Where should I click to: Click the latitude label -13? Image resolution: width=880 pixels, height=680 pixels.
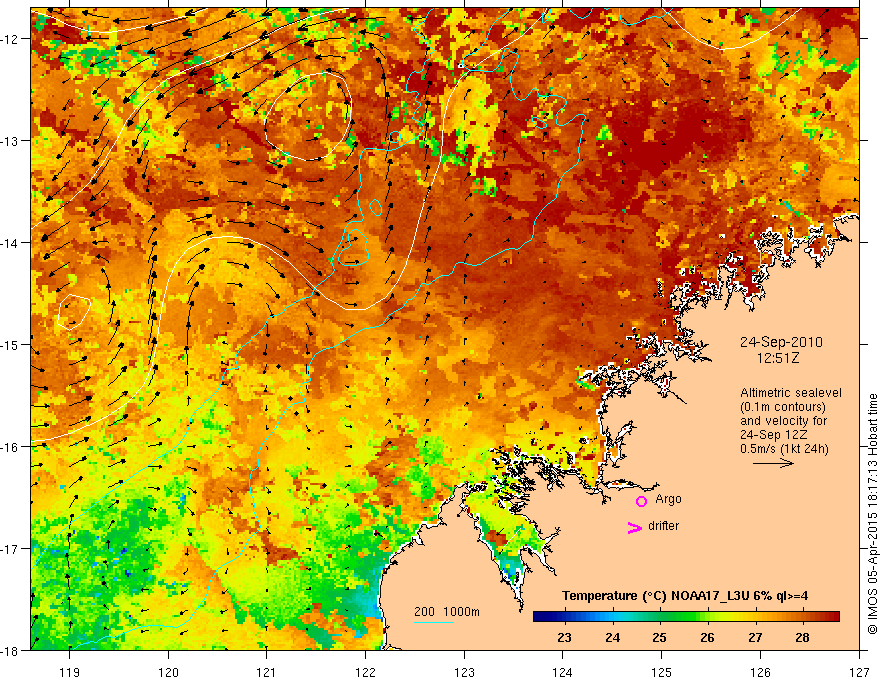pyautogui.click(x=10, y=141)
